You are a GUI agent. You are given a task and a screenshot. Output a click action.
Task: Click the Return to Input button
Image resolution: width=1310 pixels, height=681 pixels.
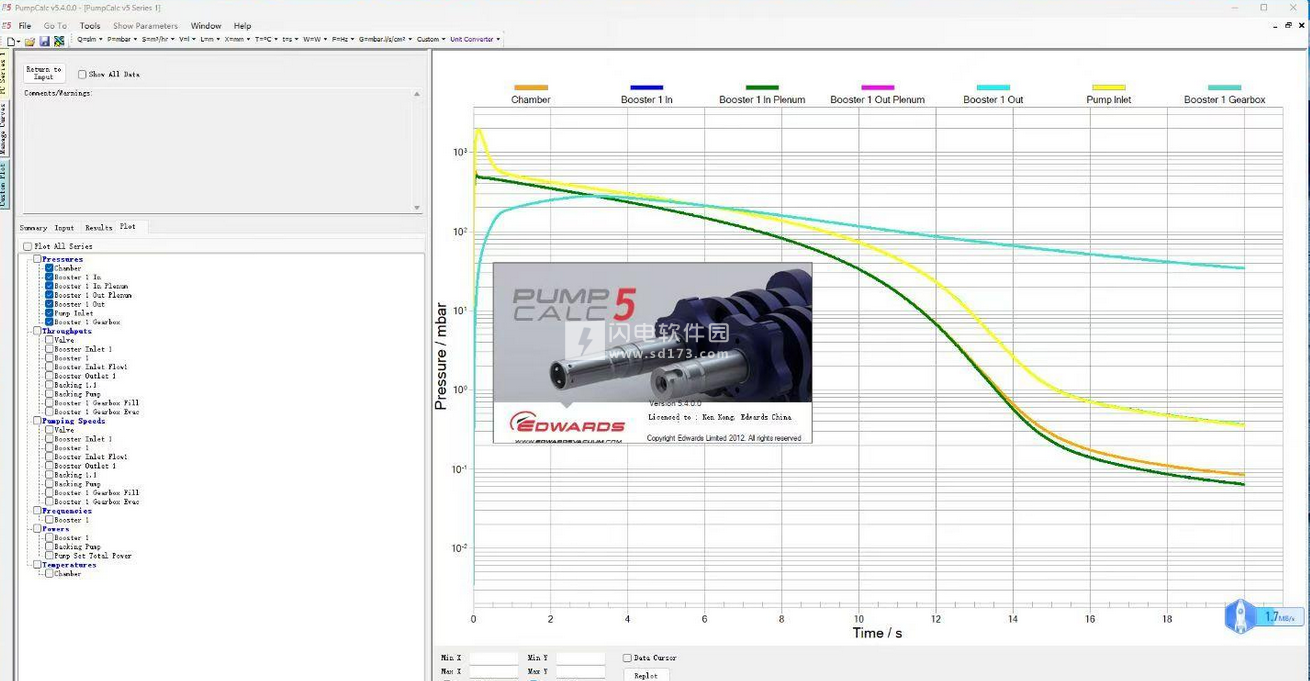44,73
